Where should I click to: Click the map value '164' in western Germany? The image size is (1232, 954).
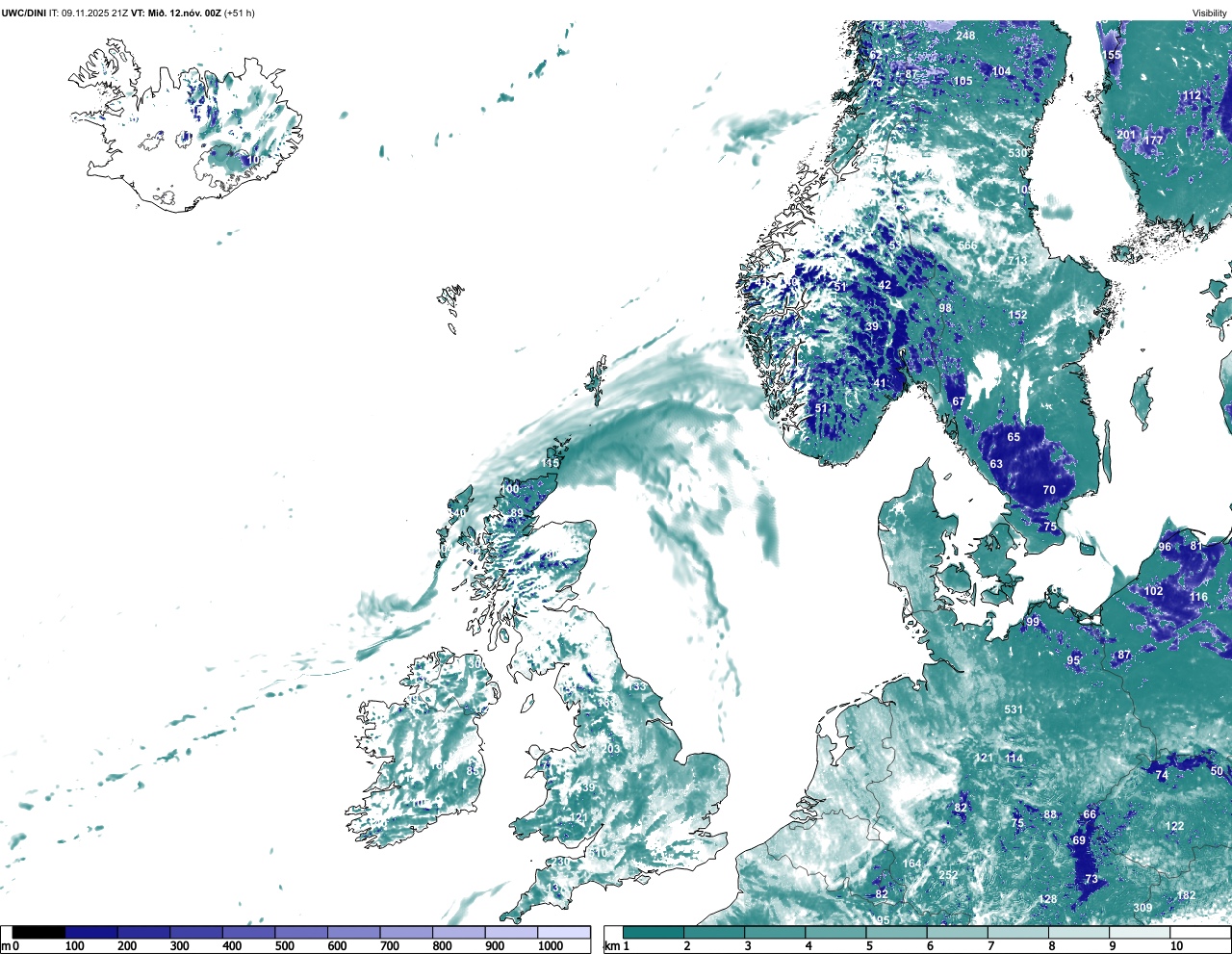coord(911,864)
